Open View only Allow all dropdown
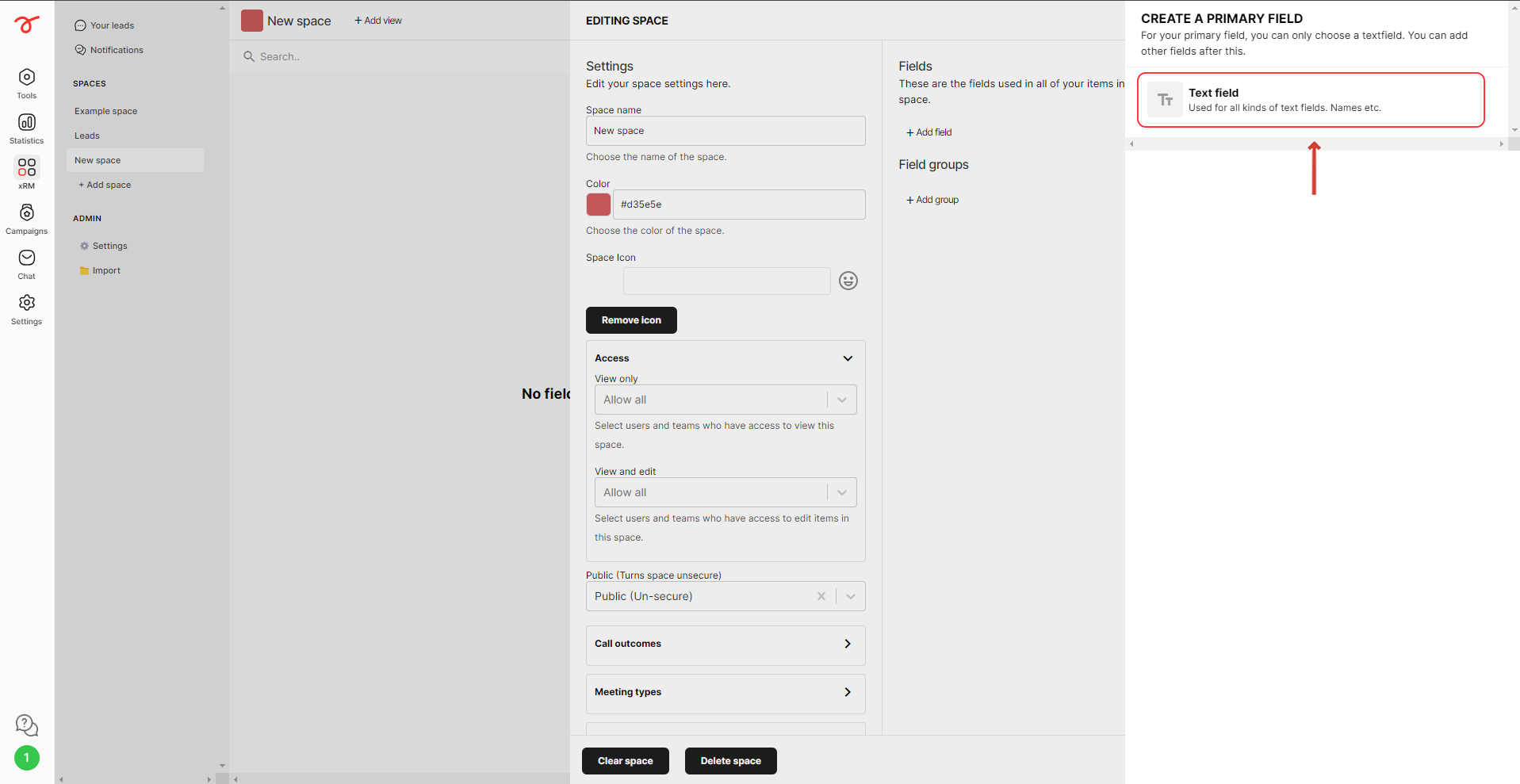The image size is (1520, 784). 726,400
